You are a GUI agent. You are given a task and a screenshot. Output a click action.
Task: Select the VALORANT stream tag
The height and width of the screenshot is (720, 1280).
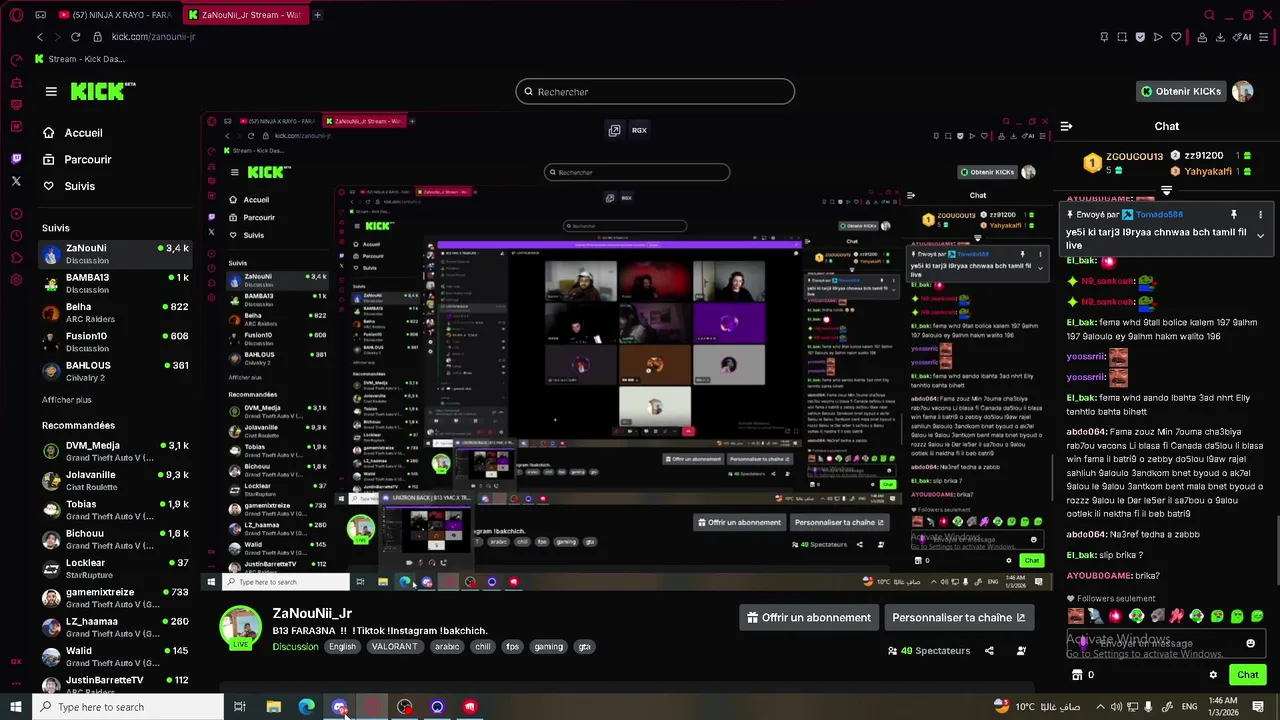click(394, 647)
